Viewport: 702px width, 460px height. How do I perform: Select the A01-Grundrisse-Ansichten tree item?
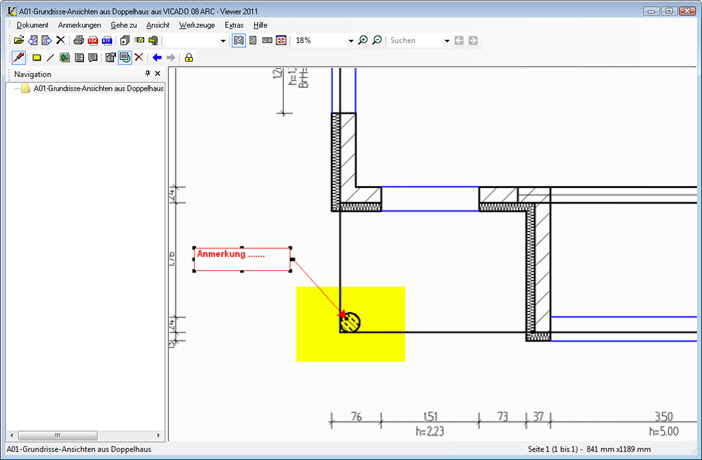pyautogui.click(x=98, y=88)
